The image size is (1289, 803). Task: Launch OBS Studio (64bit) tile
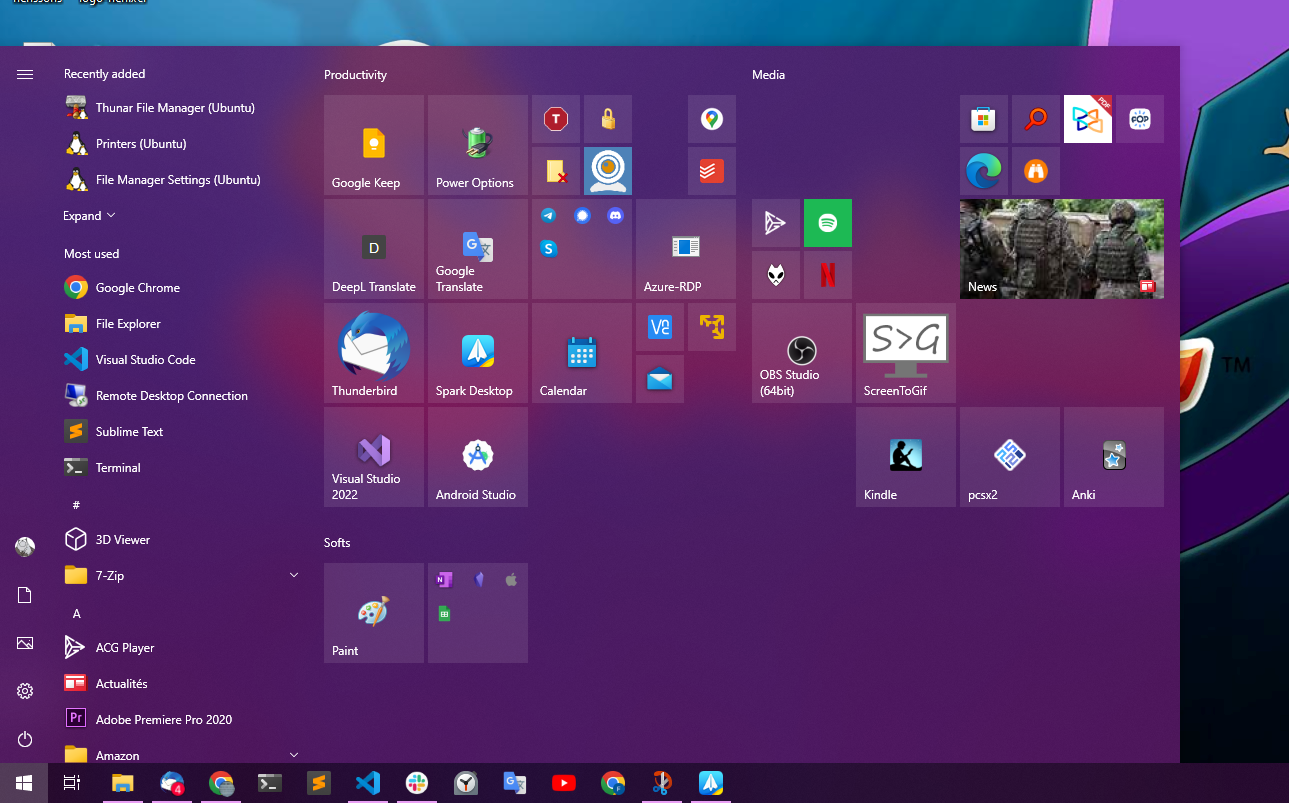(802, 353)
